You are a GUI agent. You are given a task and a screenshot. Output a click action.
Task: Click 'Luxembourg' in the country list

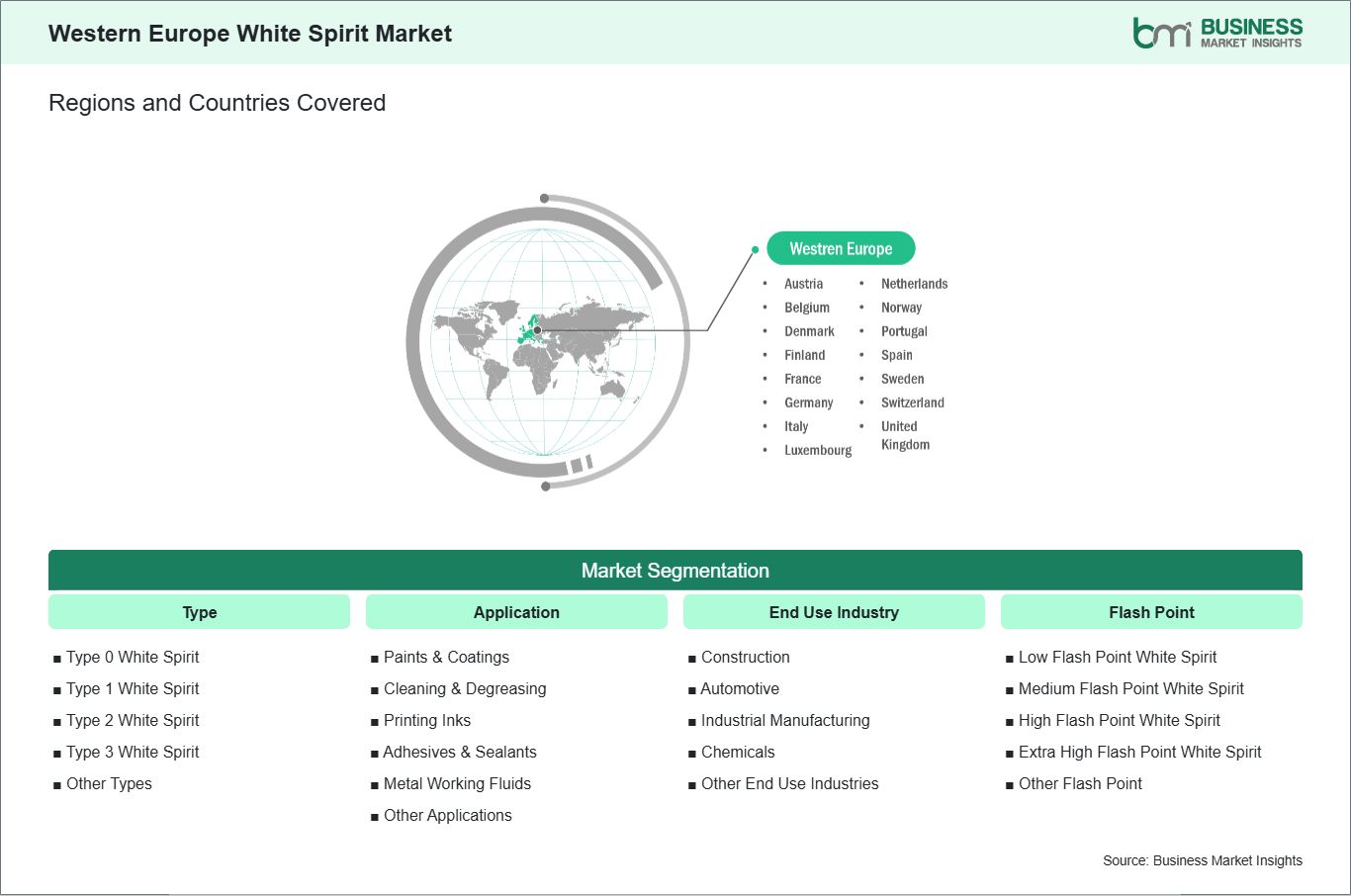(x=818, y=450)
